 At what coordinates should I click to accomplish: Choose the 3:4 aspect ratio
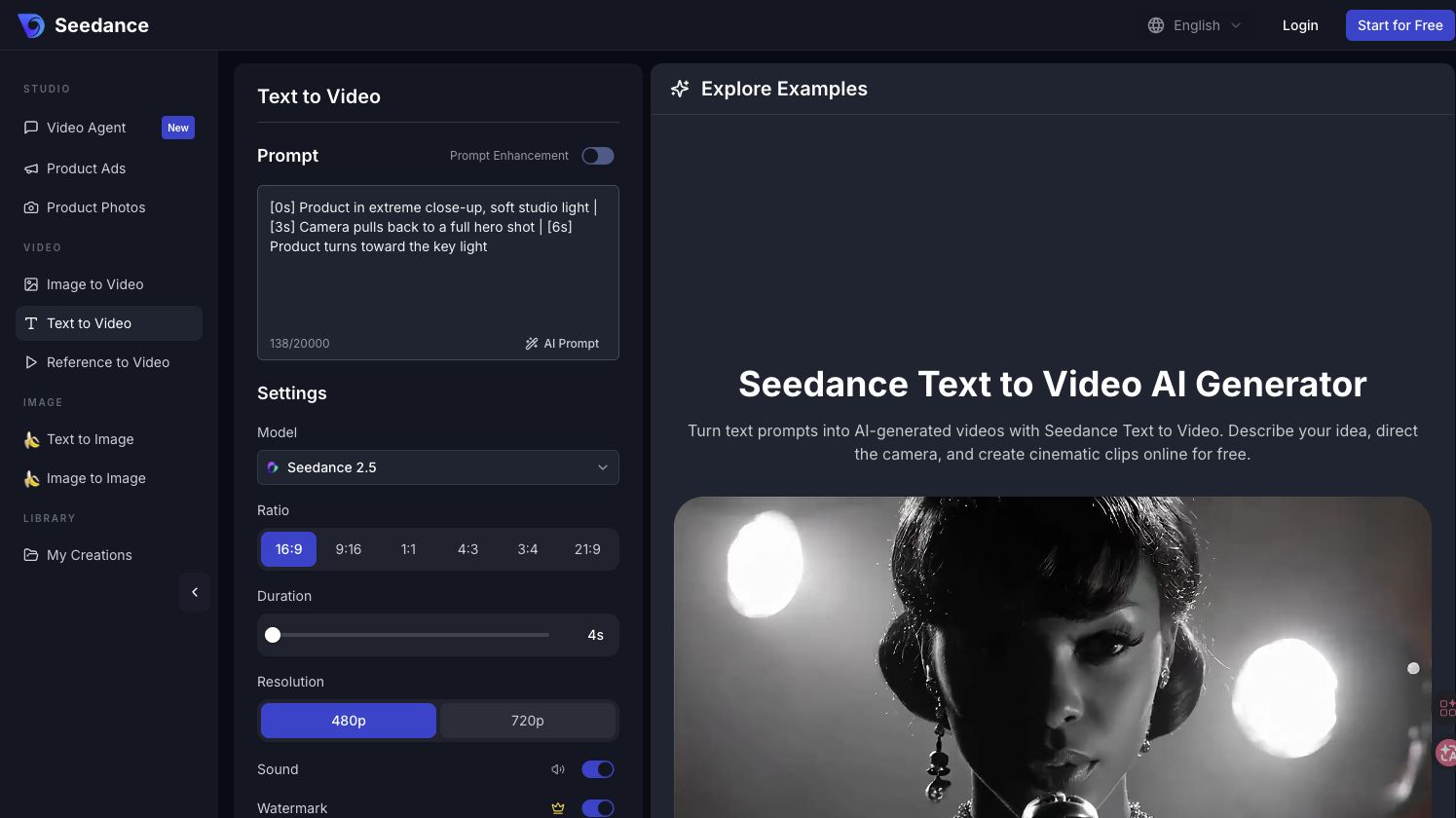(x=528, y=549)
